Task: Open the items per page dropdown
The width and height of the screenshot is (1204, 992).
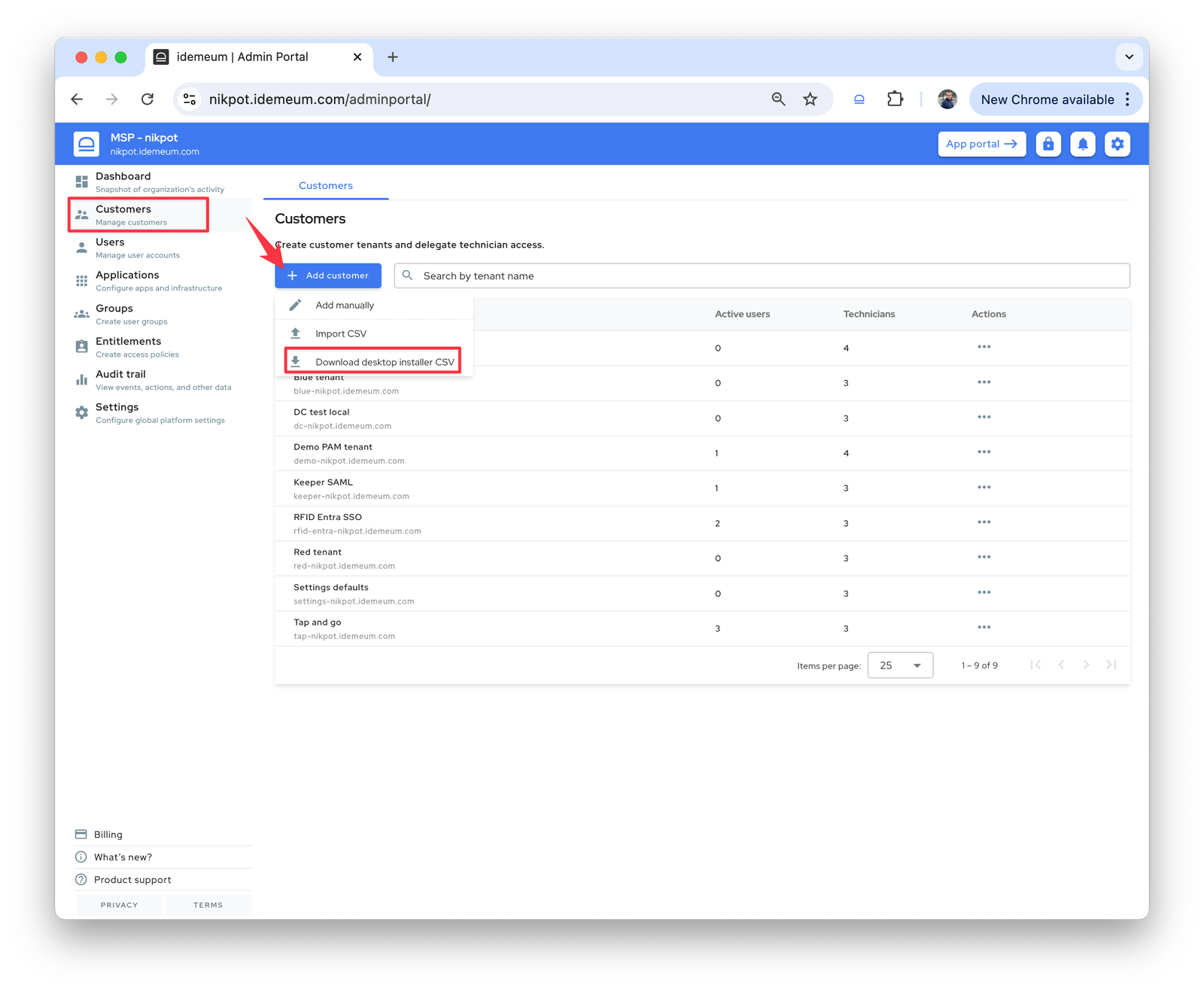Action: [x=900, y=665]
